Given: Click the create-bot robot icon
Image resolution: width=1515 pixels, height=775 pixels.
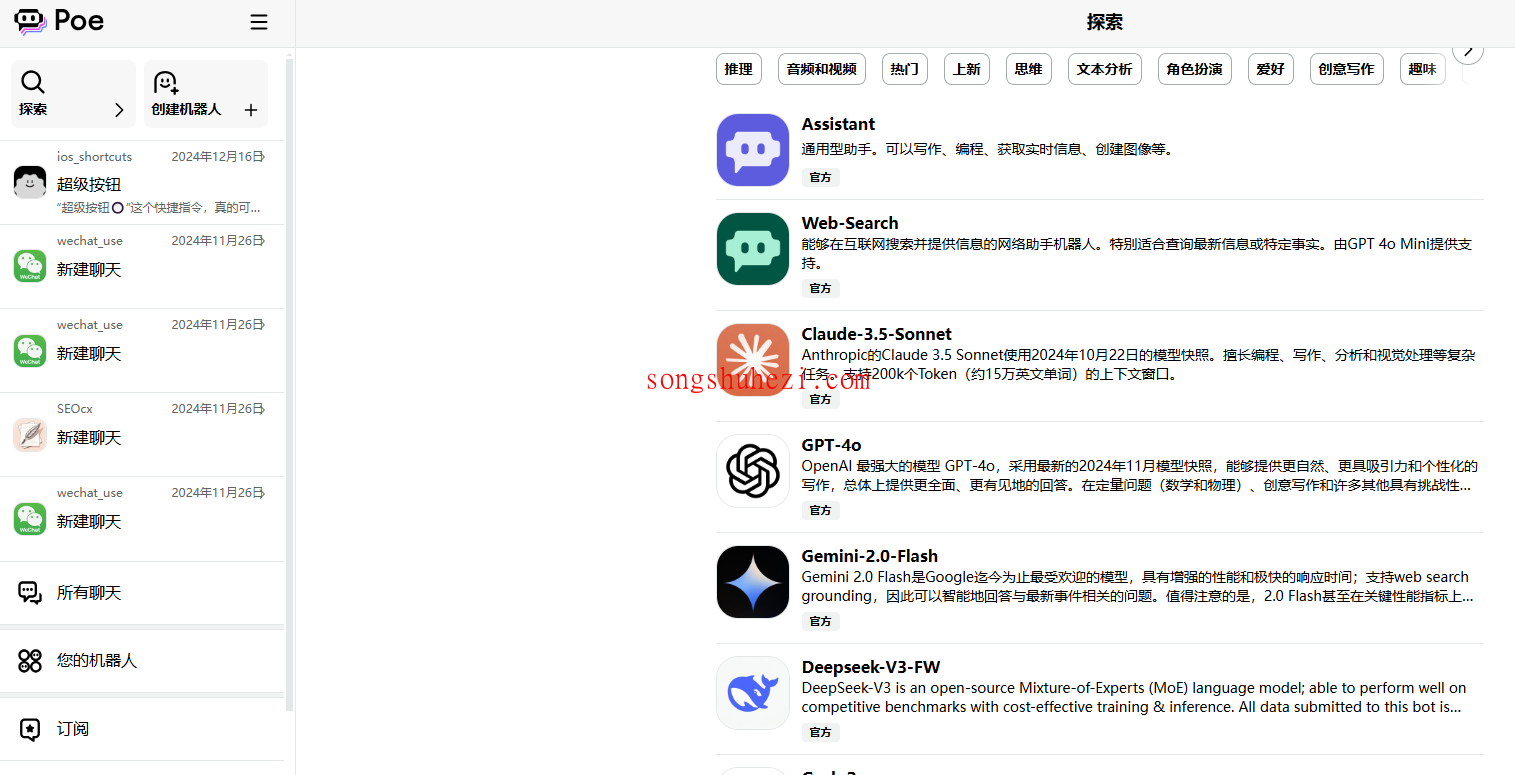Looking at the screenshot, I should [x=165, y=82].
